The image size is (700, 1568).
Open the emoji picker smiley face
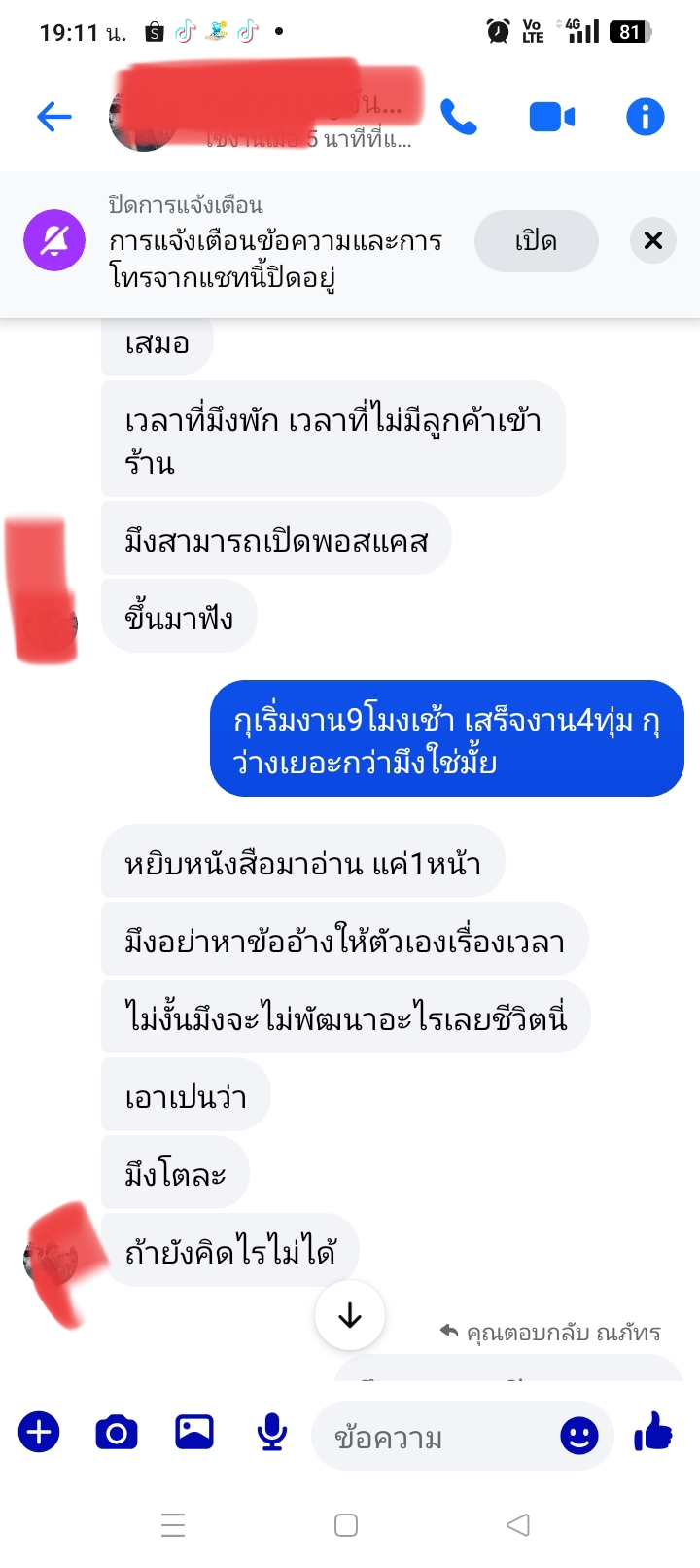pos(579,1435)
